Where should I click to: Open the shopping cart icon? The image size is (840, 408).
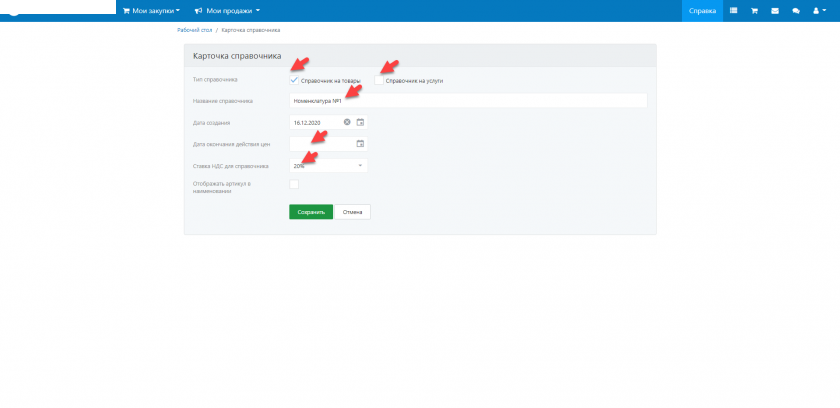(x=755, y=10)
